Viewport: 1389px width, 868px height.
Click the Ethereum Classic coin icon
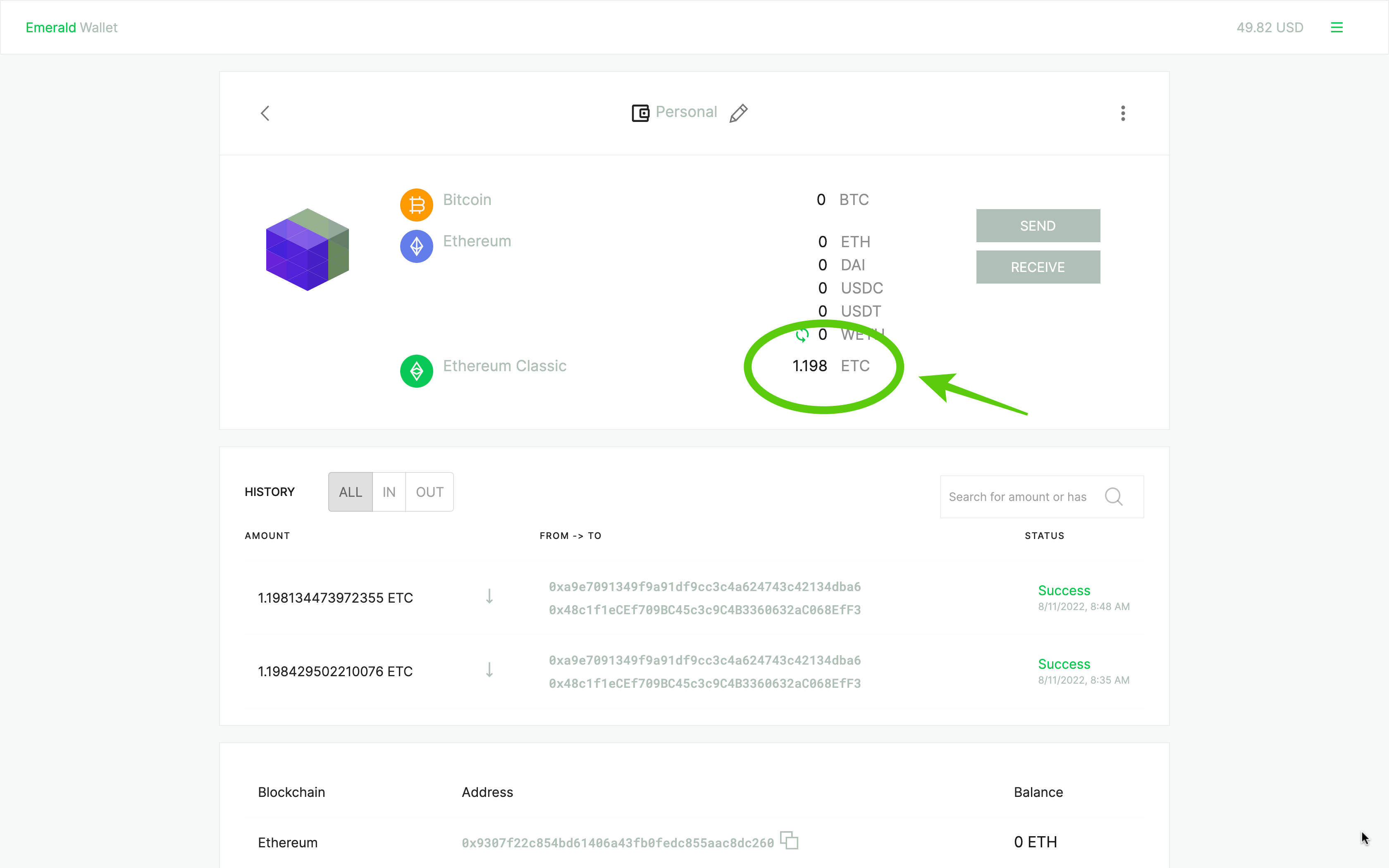point(416,371)
